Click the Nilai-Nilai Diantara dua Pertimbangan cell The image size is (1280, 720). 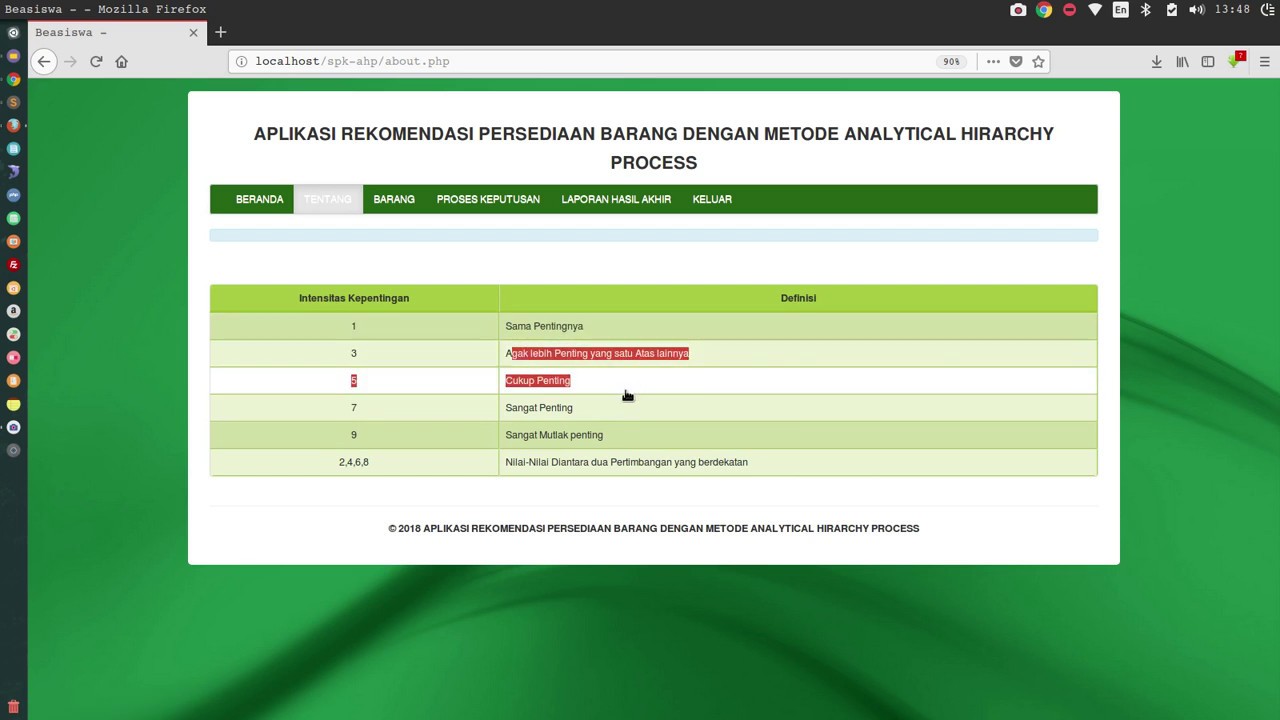click(798, 462)
